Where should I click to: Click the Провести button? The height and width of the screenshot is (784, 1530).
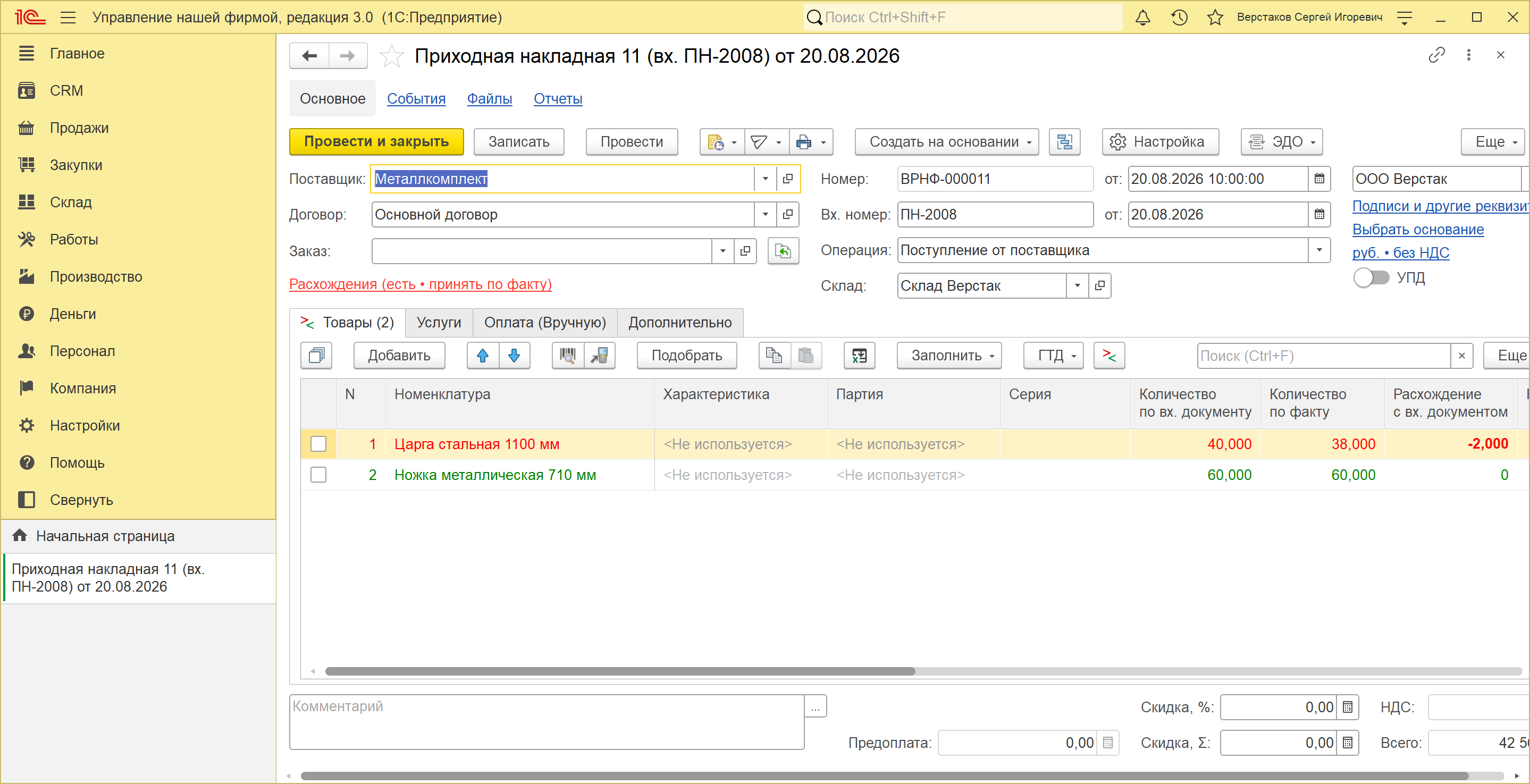pos(632,142)
